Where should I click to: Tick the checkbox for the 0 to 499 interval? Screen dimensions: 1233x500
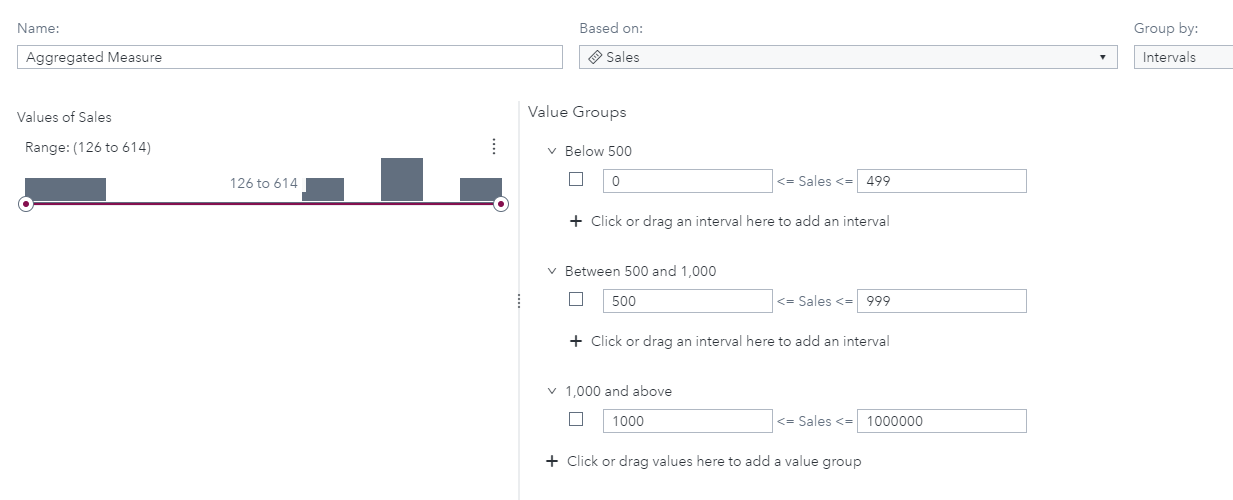[x=576, y=180]
